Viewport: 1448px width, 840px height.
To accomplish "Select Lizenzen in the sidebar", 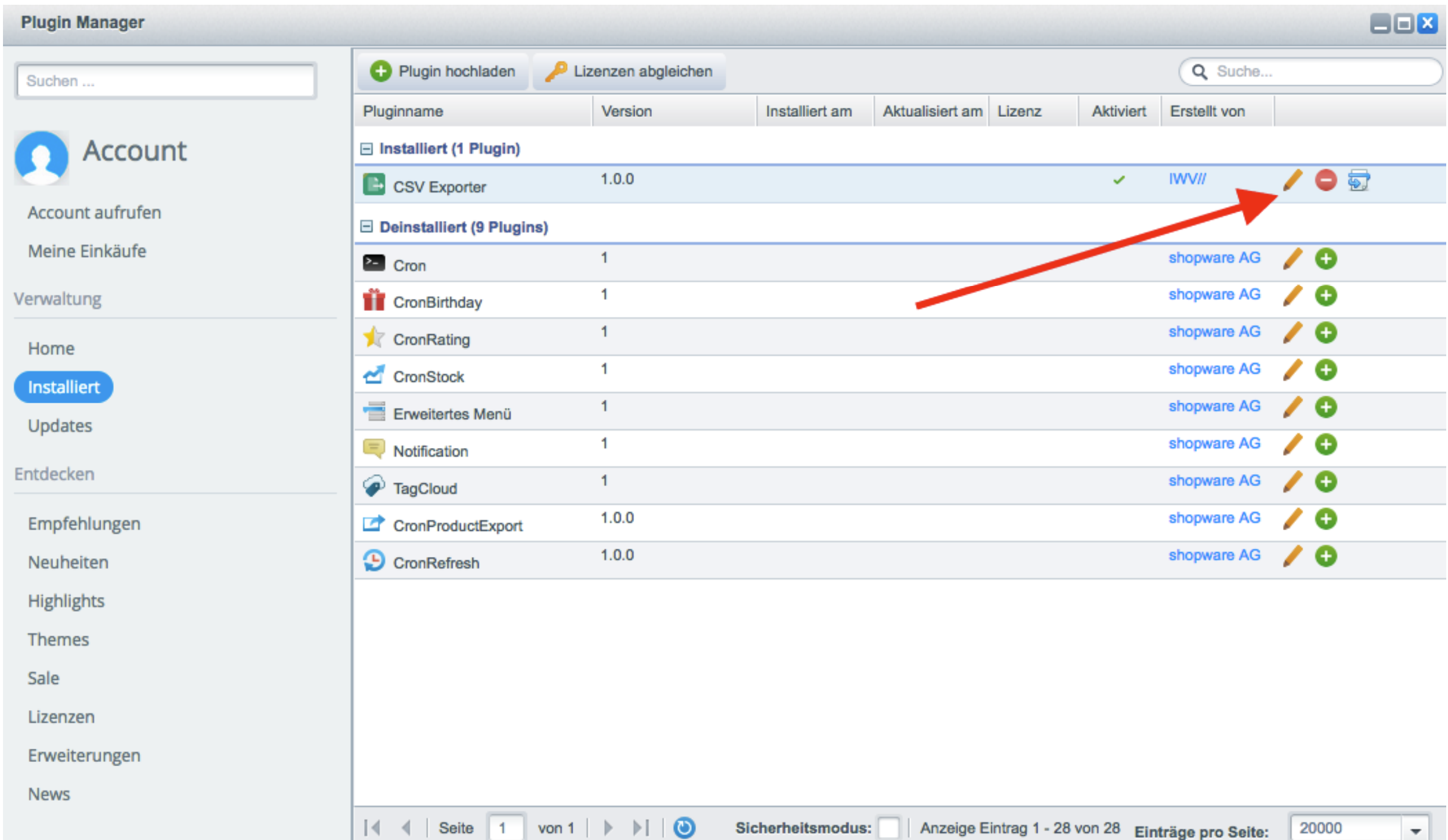I will [61, 717].
